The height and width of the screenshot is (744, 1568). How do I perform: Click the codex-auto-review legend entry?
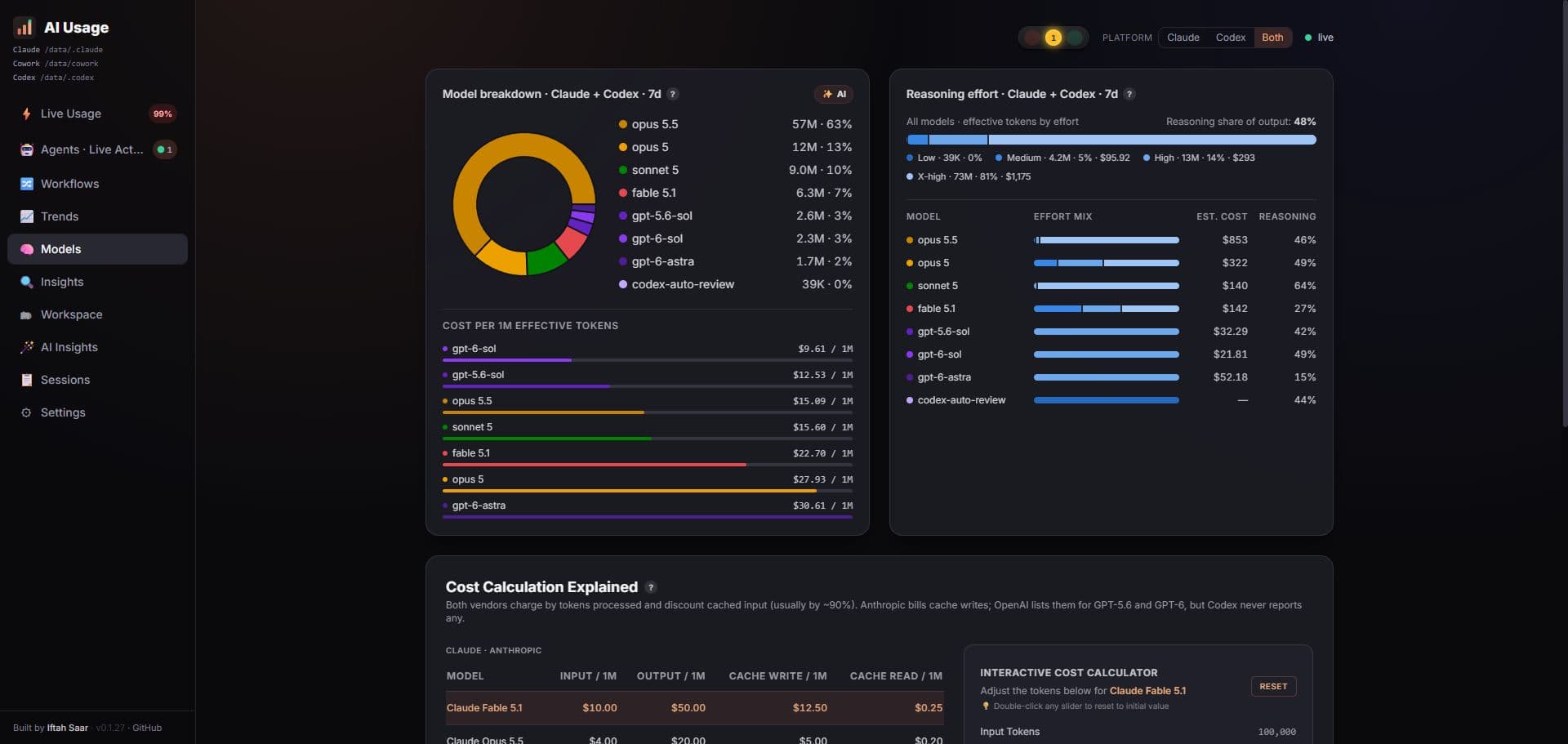[x=735, y=284]
